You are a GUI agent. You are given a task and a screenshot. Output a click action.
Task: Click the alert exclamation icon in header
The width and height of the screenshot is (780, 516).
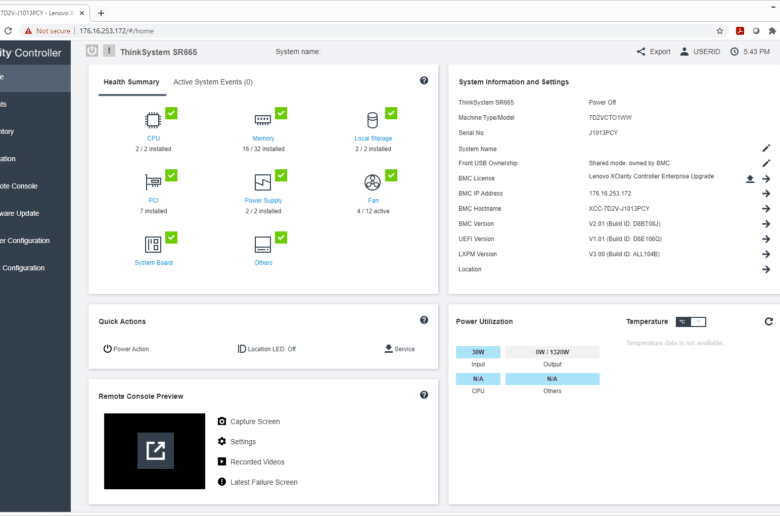tap(109, 51)
